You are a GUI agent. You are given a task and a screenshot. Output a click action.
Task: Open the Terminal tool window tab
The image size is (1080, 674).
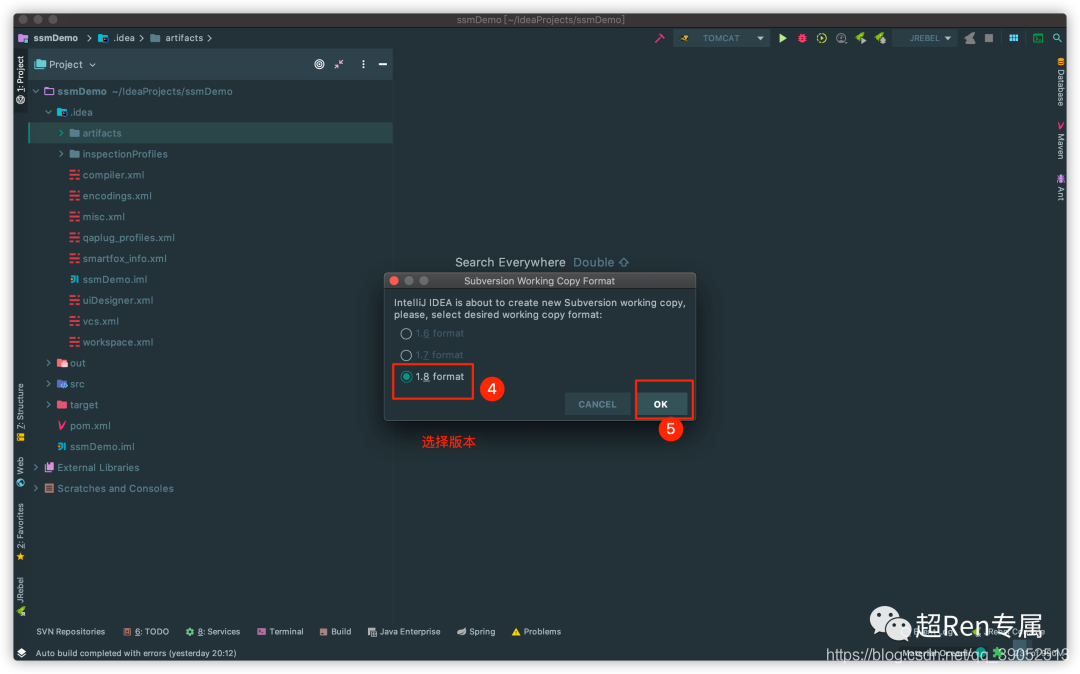280,632
